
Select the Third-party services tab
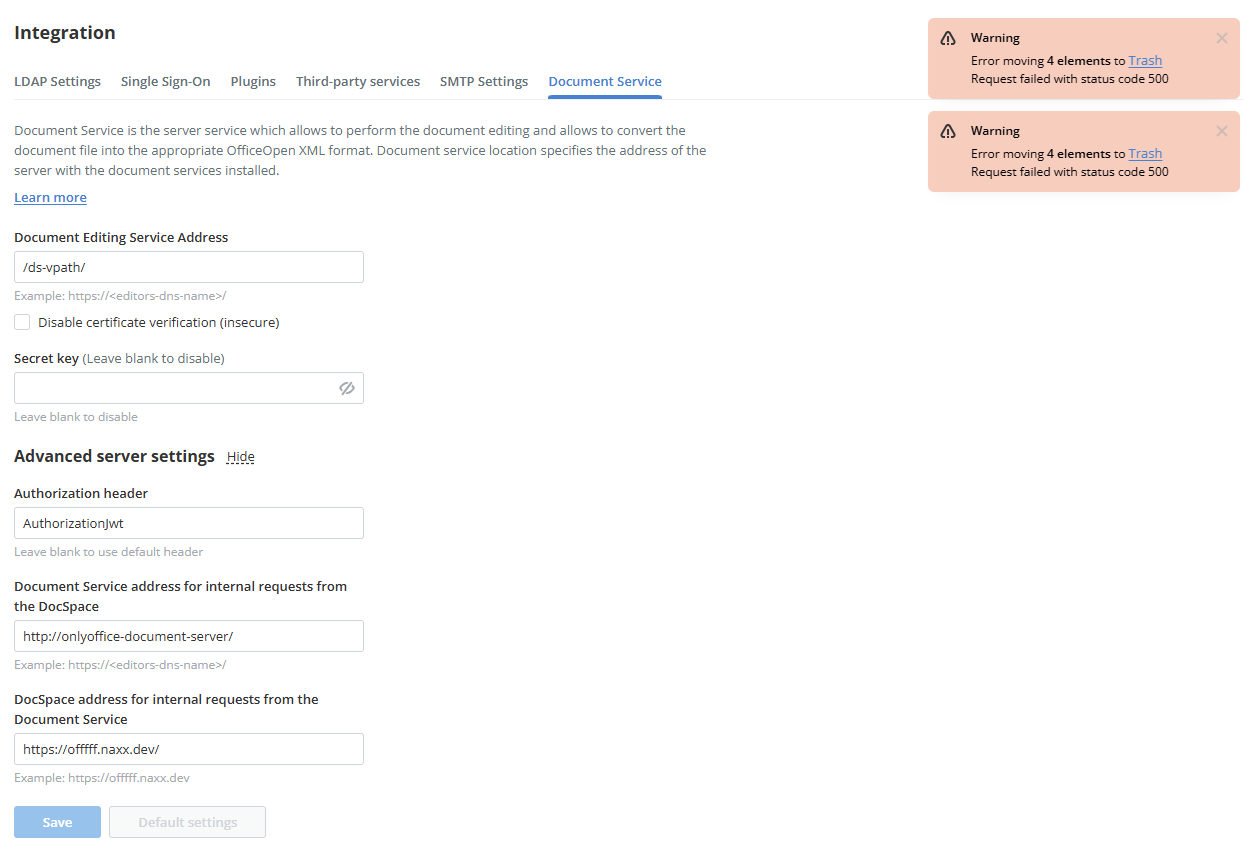pos(358,81)
